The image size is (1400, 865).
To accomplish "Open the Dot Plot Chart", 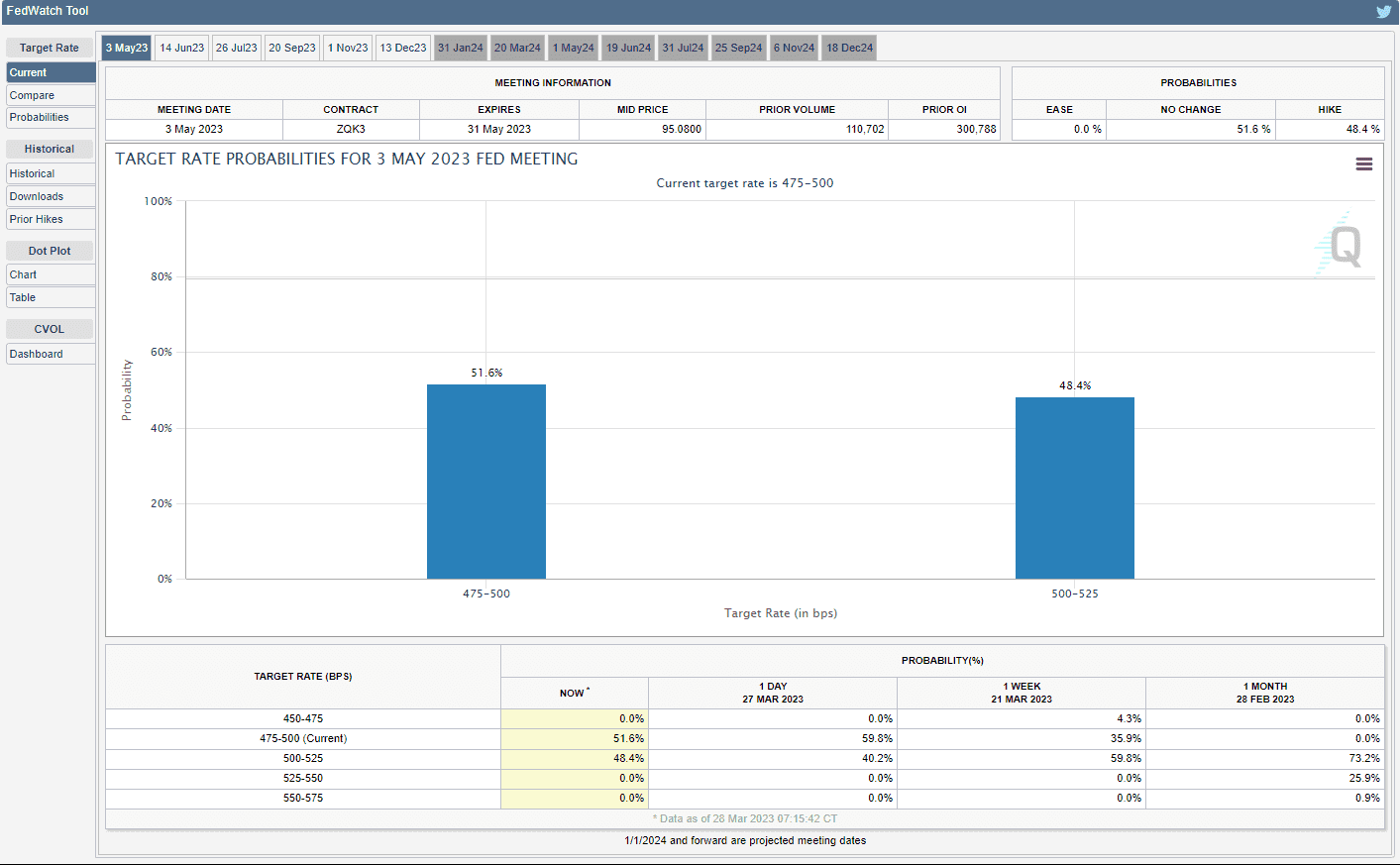I will [x=51, y=274].
